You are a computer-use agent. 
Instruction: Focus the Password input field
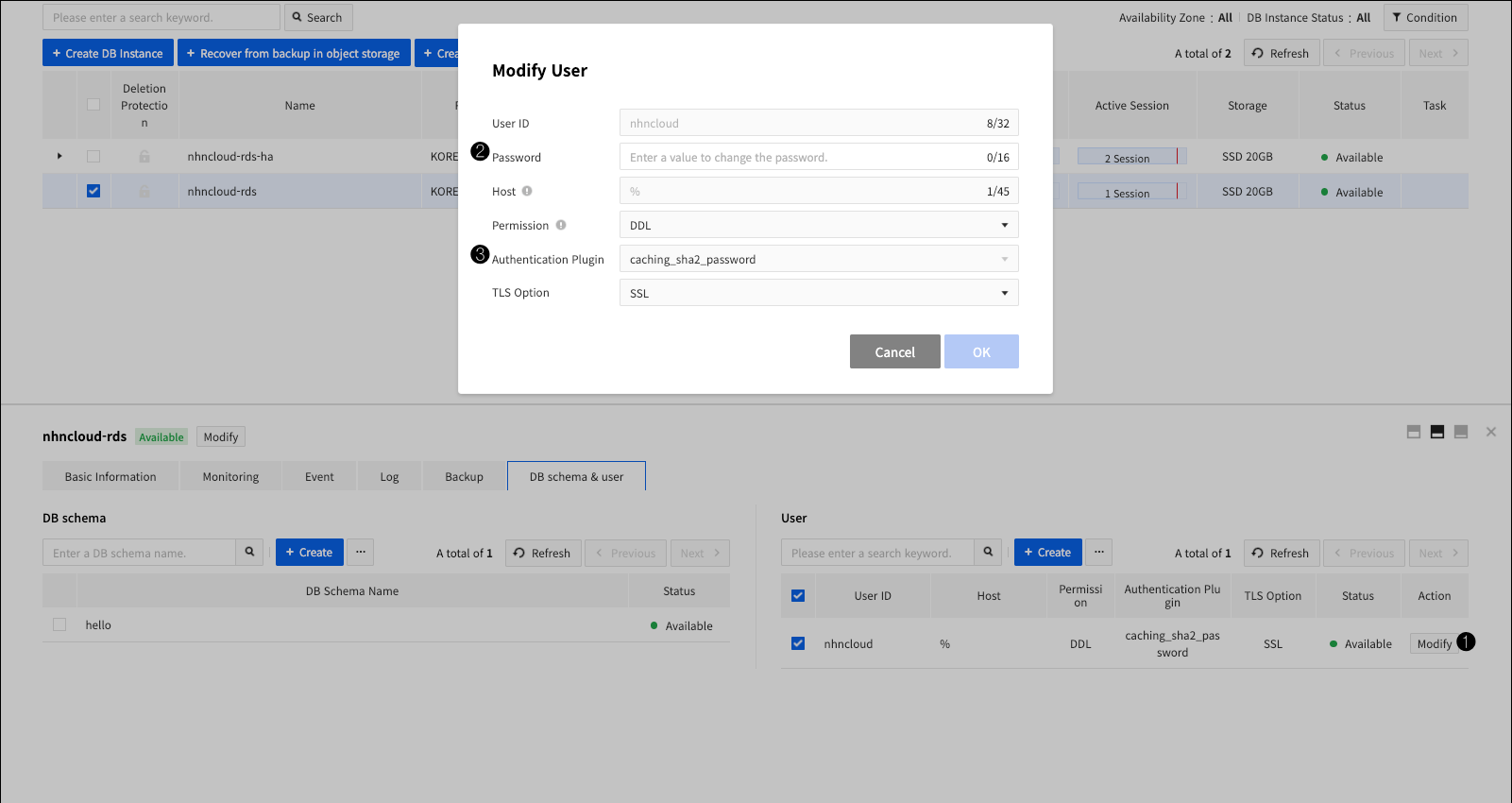pyautogui.click(x=819, y=157)
